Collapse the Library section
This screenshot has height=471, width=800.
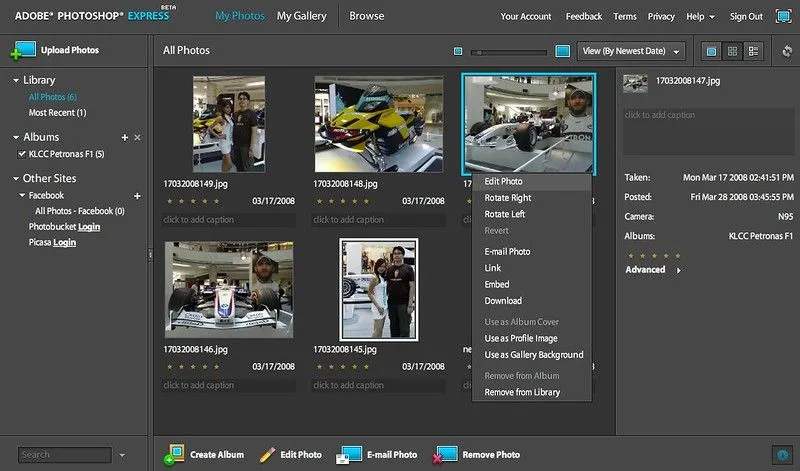tap(16, 80)
